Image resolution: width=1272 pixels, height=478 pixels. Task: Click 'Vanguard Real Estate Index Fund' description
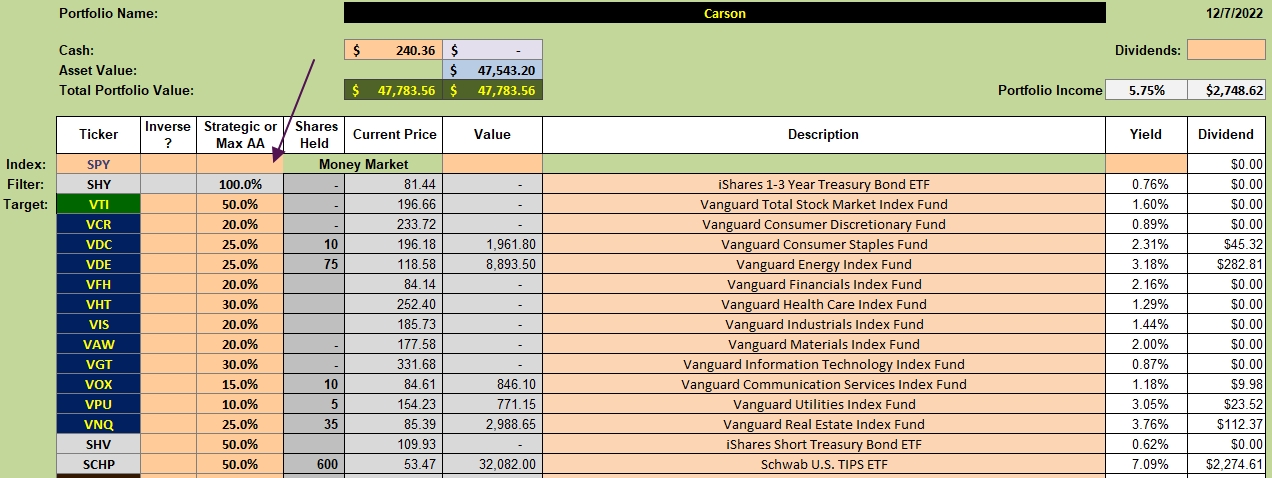click(x=823, y=424)
